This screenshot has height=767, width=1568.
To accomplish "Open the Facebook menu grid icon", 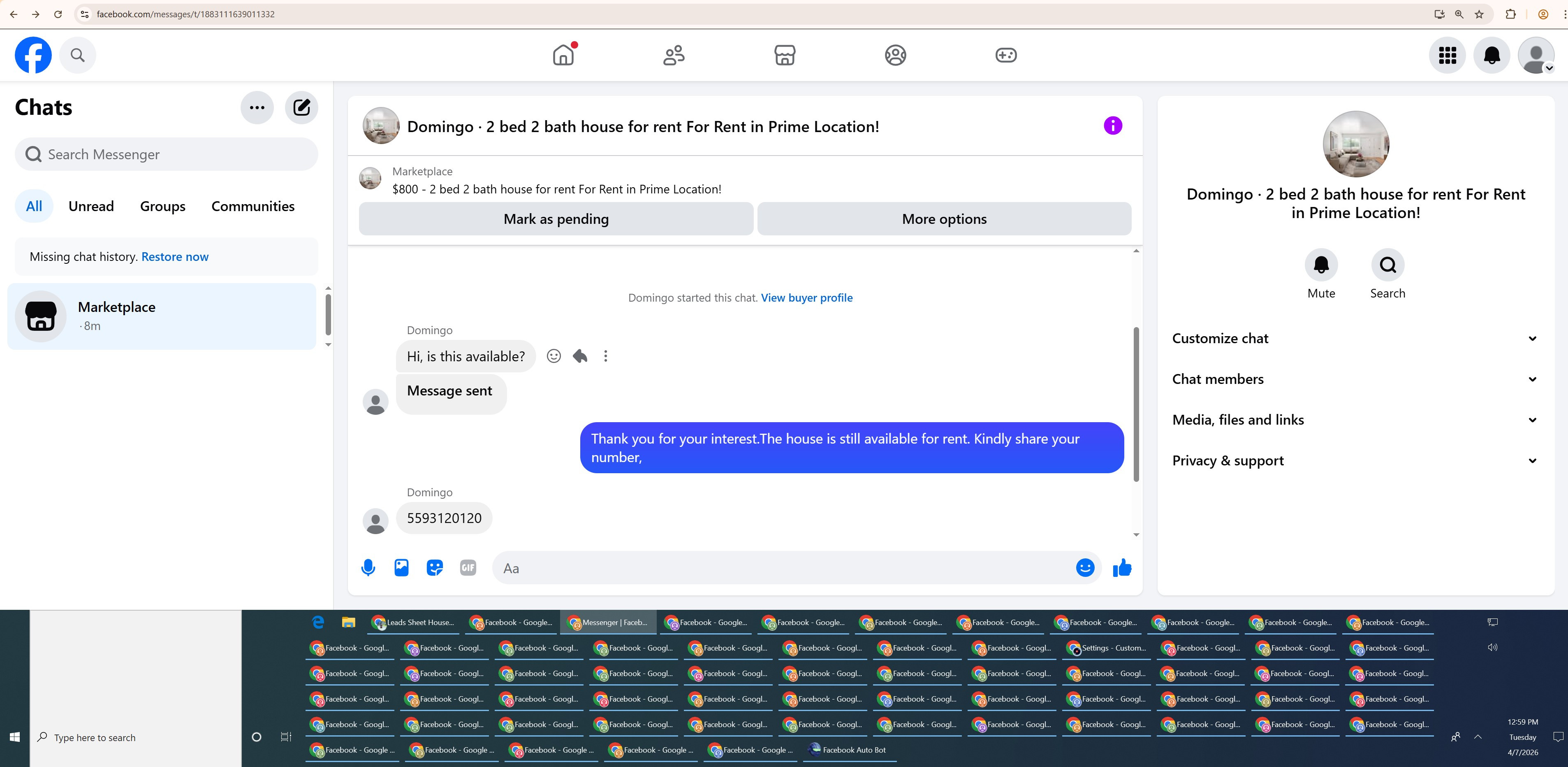I will point(1448,55).
